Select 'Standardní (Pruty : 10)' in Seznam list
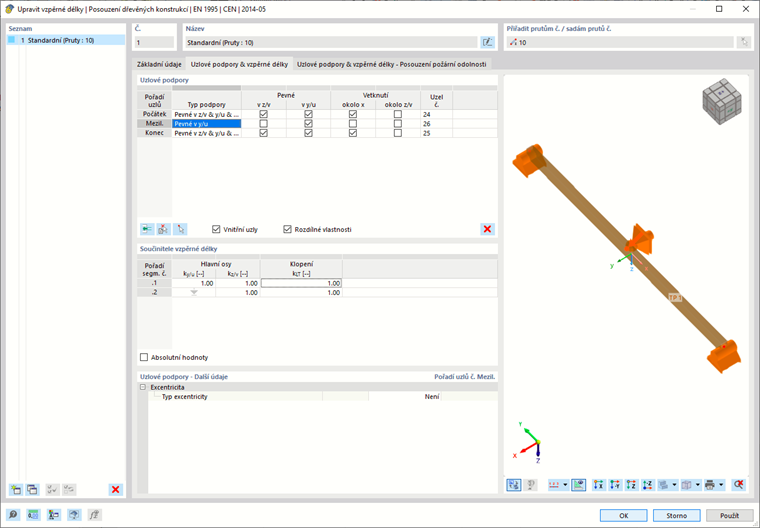This screenshot has height=528, width=760. click(x=66, y=40)
